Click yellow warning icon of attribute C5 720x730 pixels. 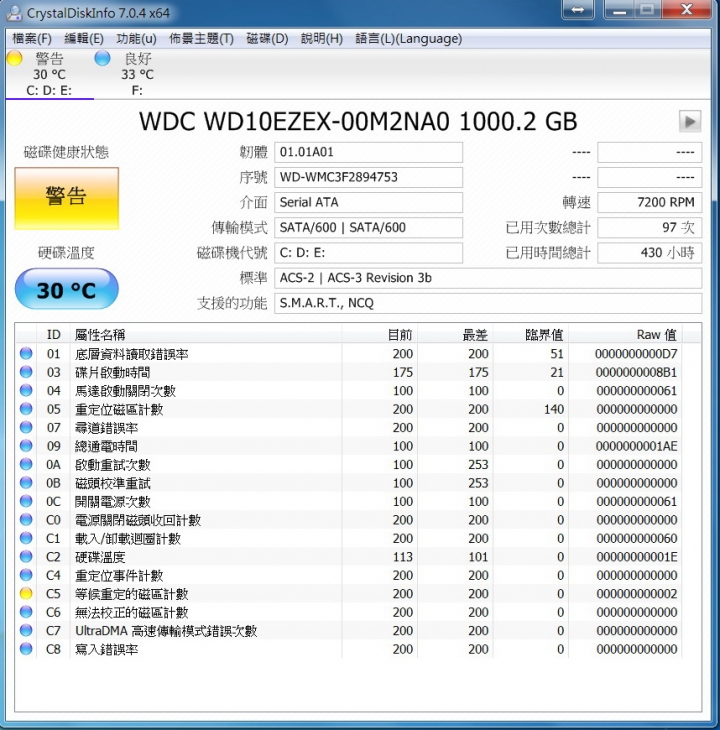pyautogui.click(x=26, y=594)
